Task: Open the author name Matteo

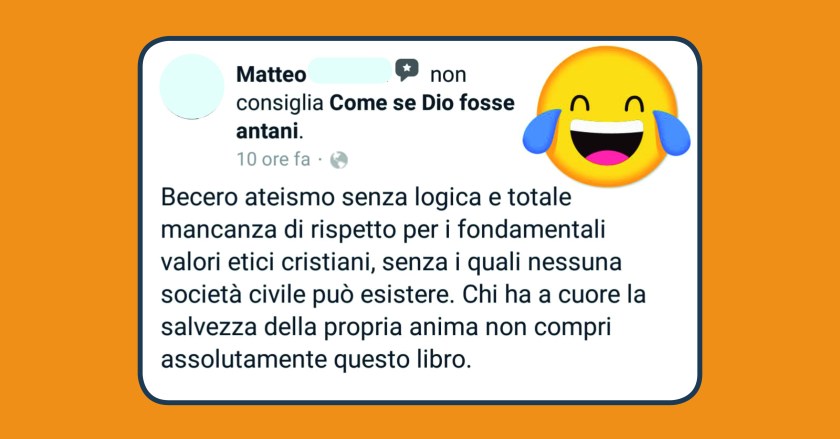Action: coord(271,74)
